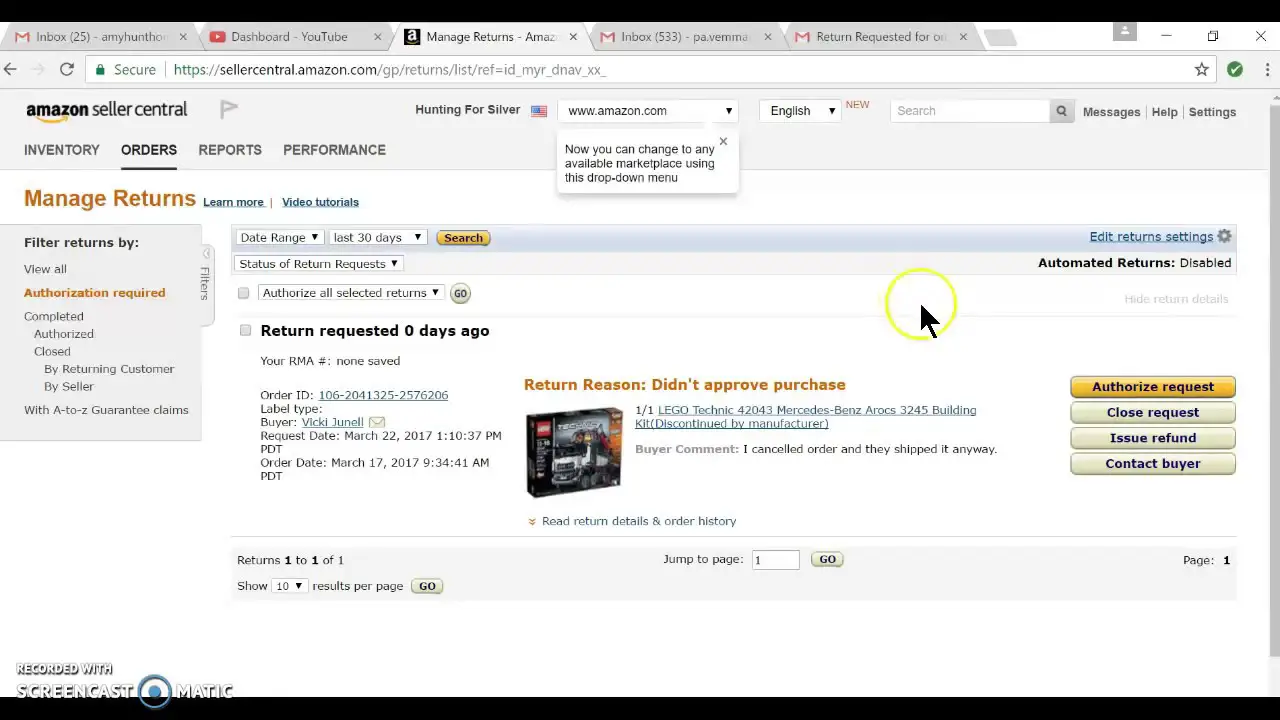Open the returns settings gear icon
This screenshot has width=1280, height=720.
coord(1224,237)
